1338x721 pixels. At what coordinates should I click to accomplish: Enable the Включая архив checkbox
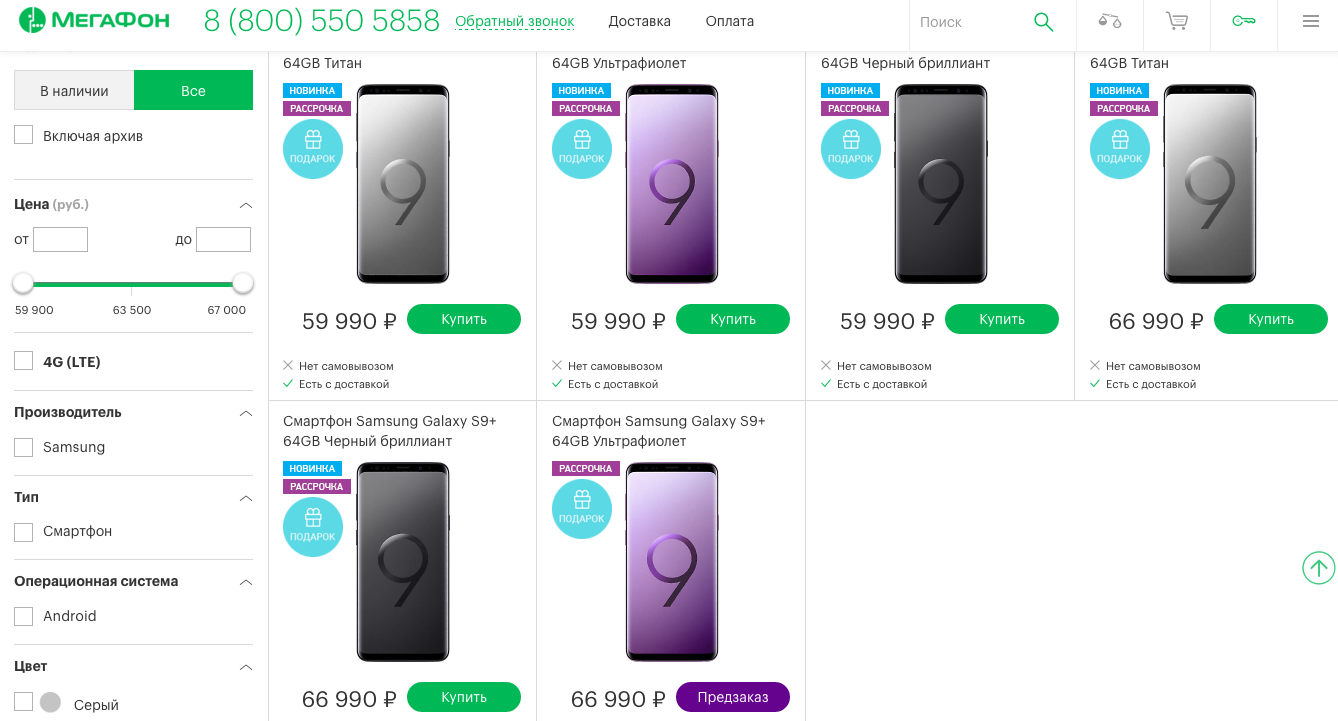[x=24, y=135]
